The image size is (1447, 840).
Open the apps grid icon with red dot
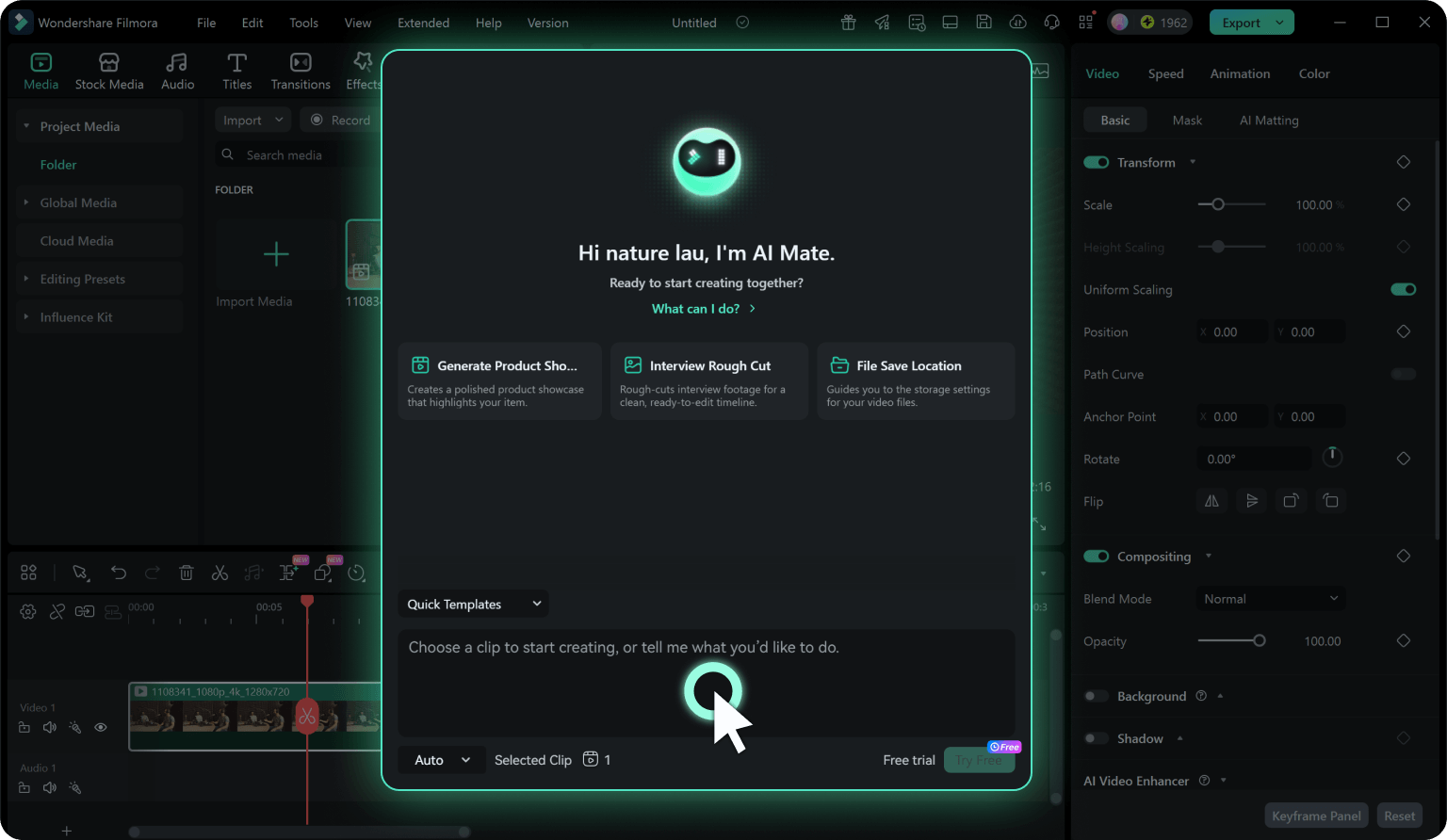point(1086,23)
